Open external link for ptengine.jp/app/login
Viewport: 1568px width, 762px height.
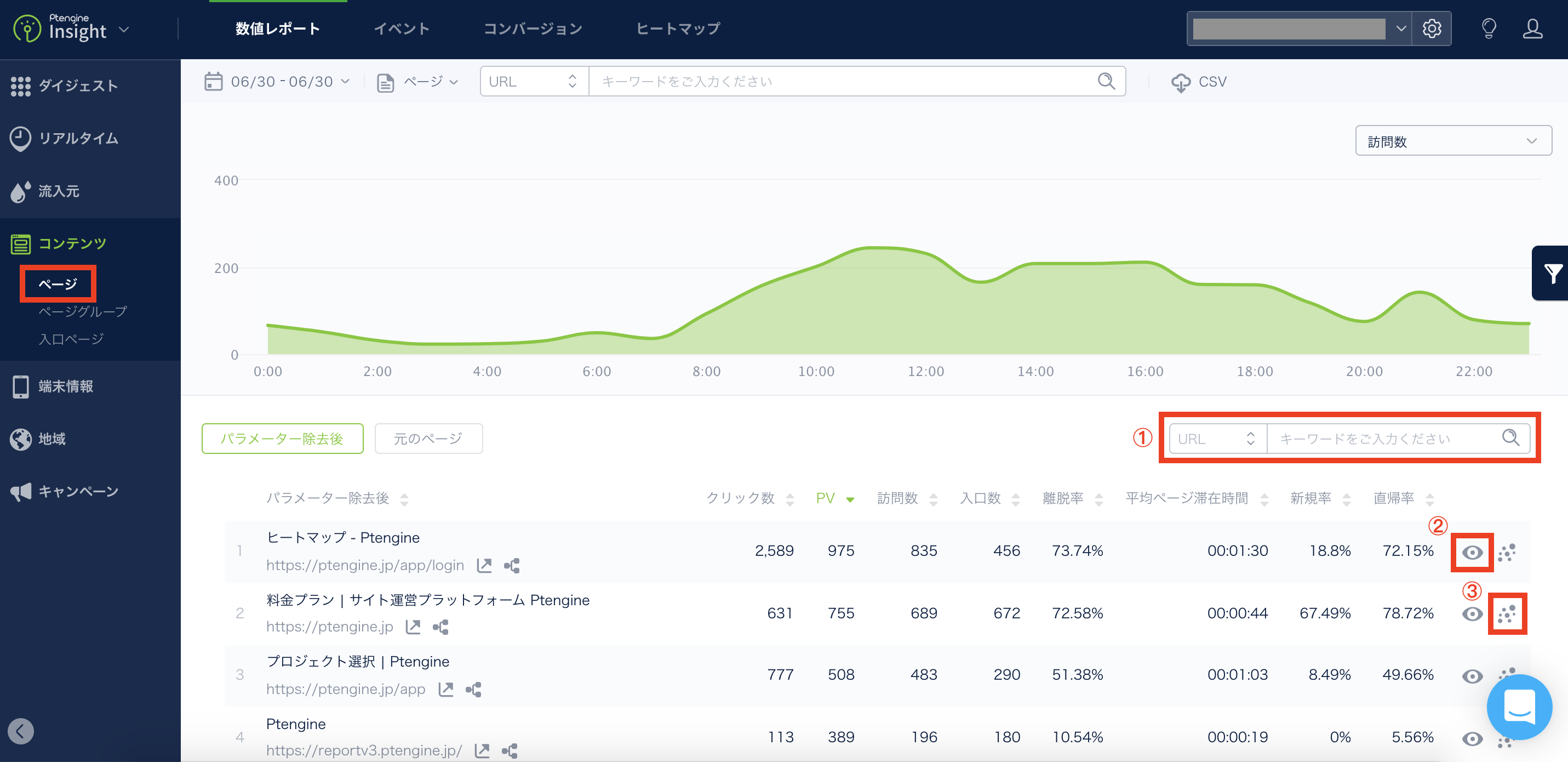pos(484,565)
